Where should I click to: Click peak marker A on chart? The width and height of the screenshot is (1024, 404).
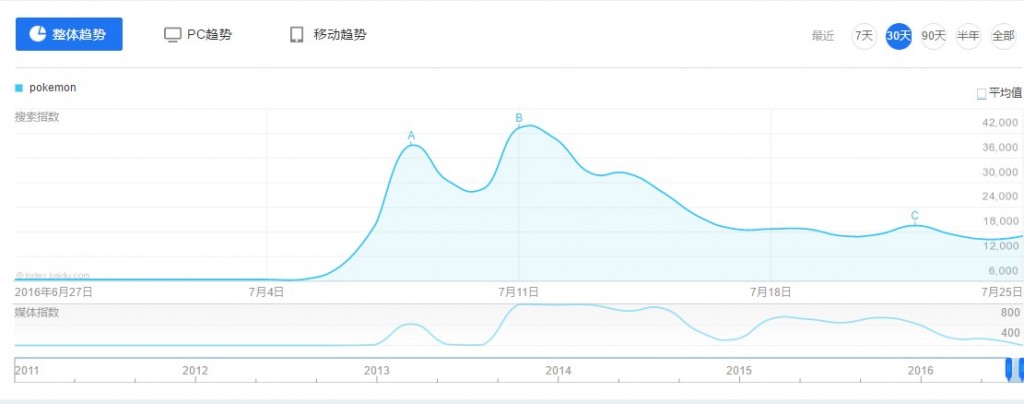(411, 136)
